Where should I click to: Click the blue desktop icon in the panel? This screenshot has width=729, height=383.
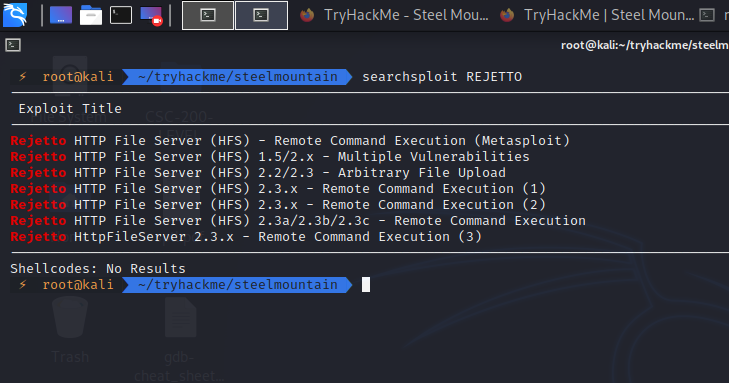(x=61, y=15)
